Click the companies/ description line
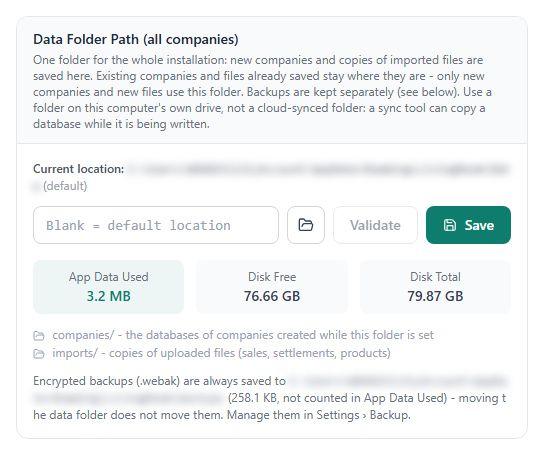This screenshot has width=544, height=455. pos(243,335)
